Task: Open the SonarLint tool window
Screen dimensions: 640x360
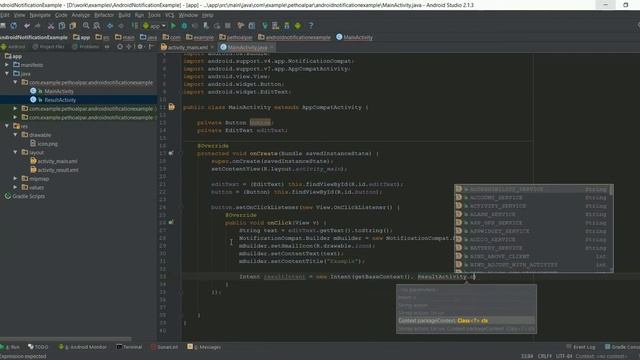Action: (164, 347)
